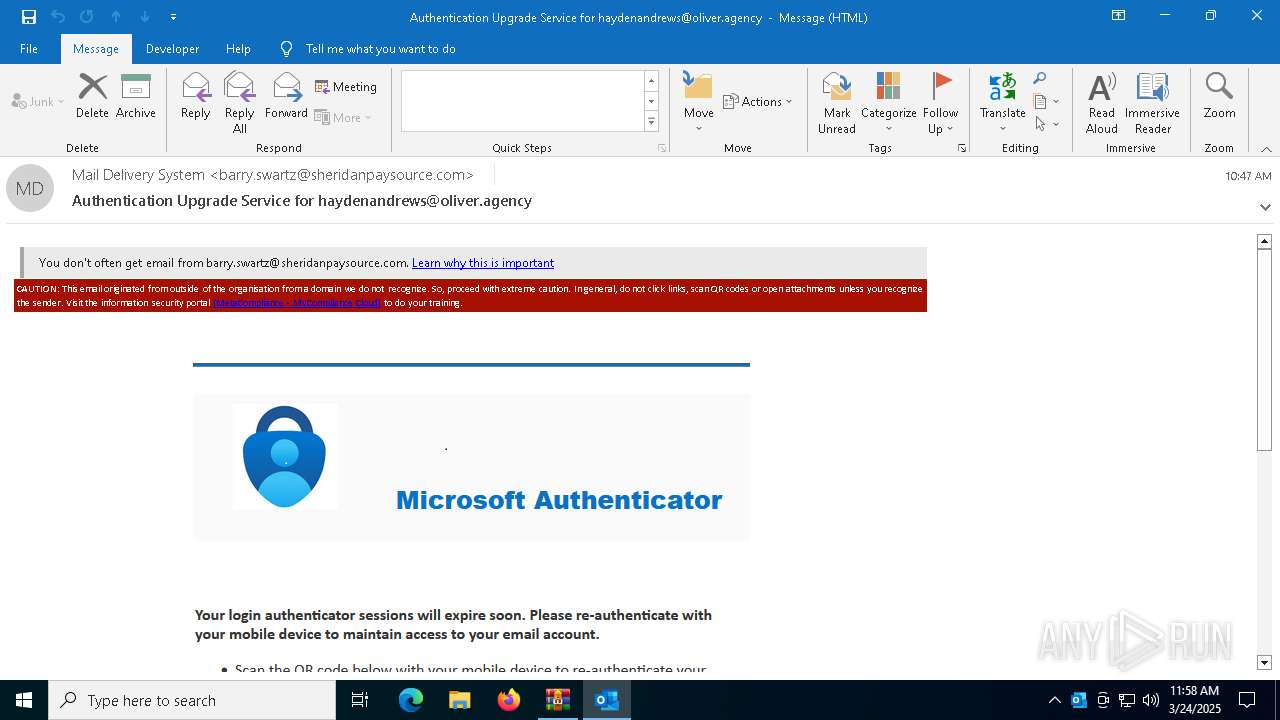This screenshot has width=1280, height=720.
Task: Expand the Quick Steps gallery
Action: 651,122
